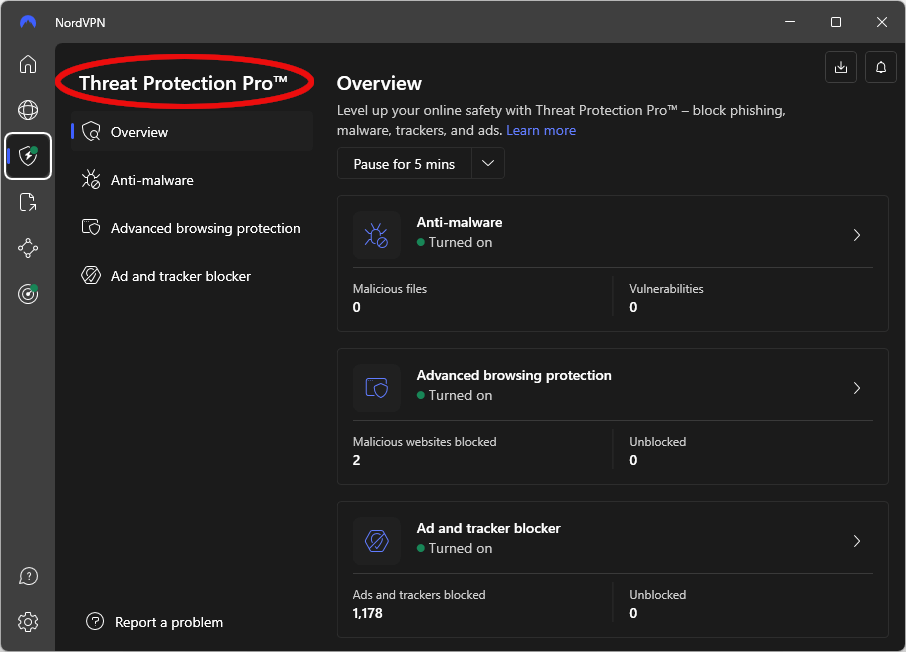Close the NordVPN window

coord(881,22)
